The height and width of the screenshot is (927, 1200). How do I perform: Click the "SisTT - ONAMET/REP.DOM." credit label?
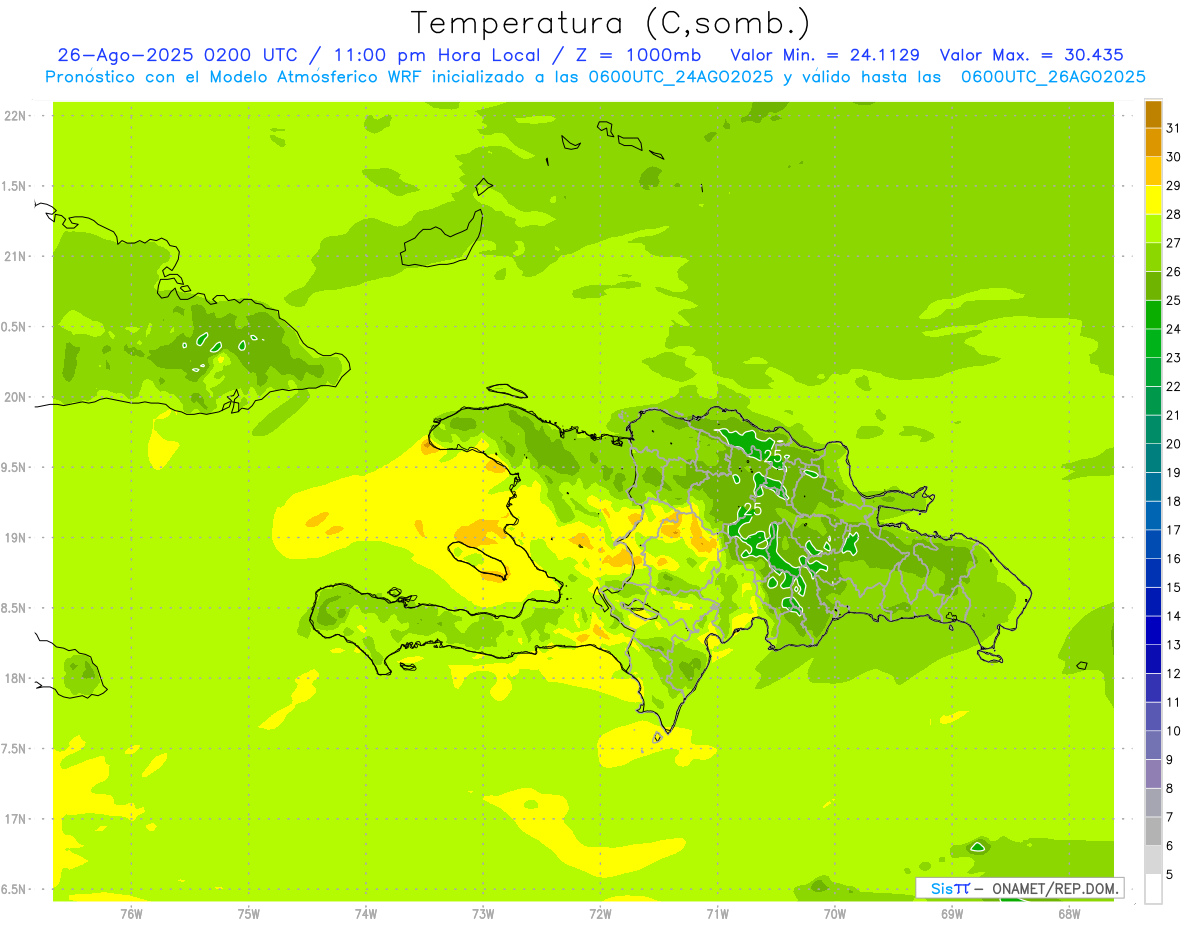(1020, 888)
